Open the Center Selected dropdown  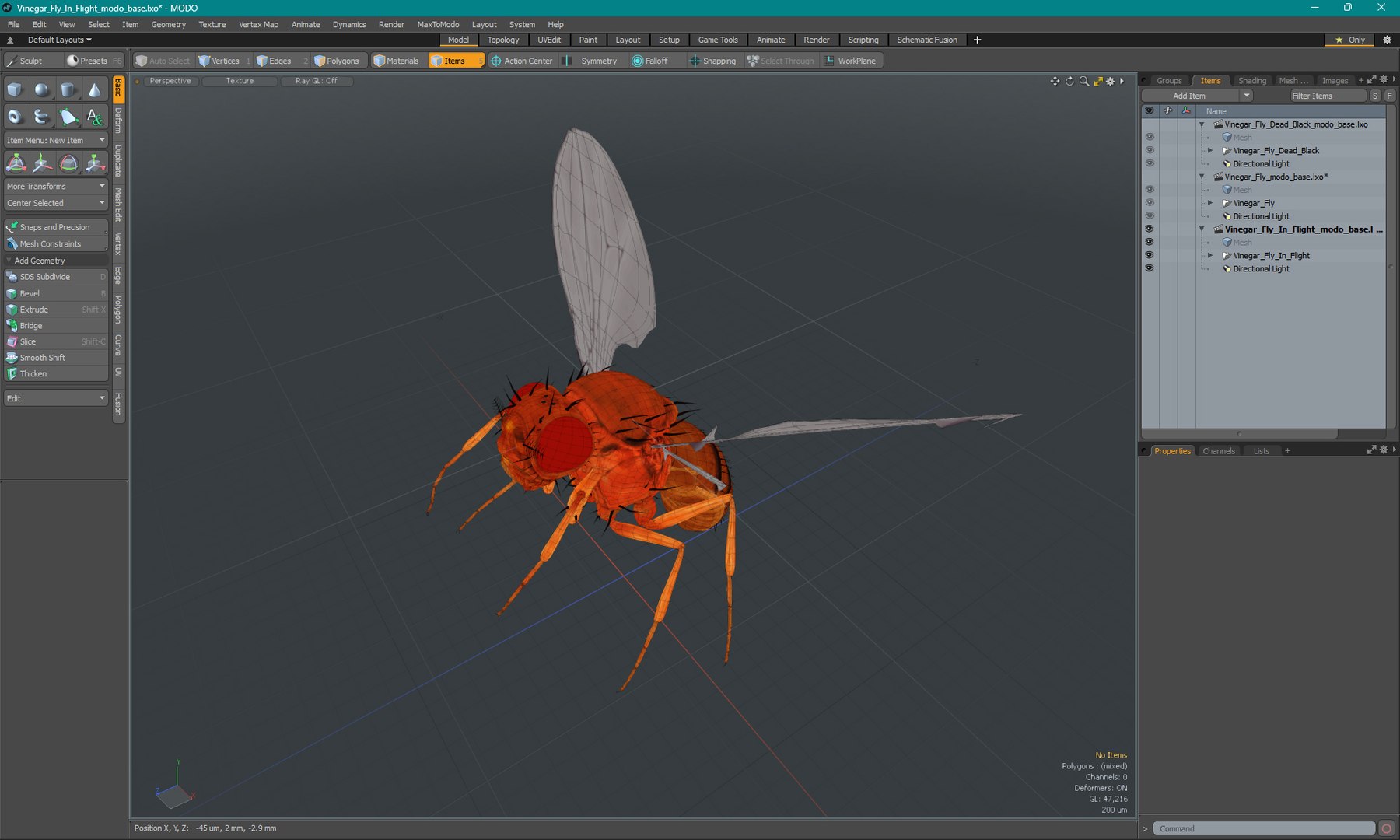click(56, 203)
